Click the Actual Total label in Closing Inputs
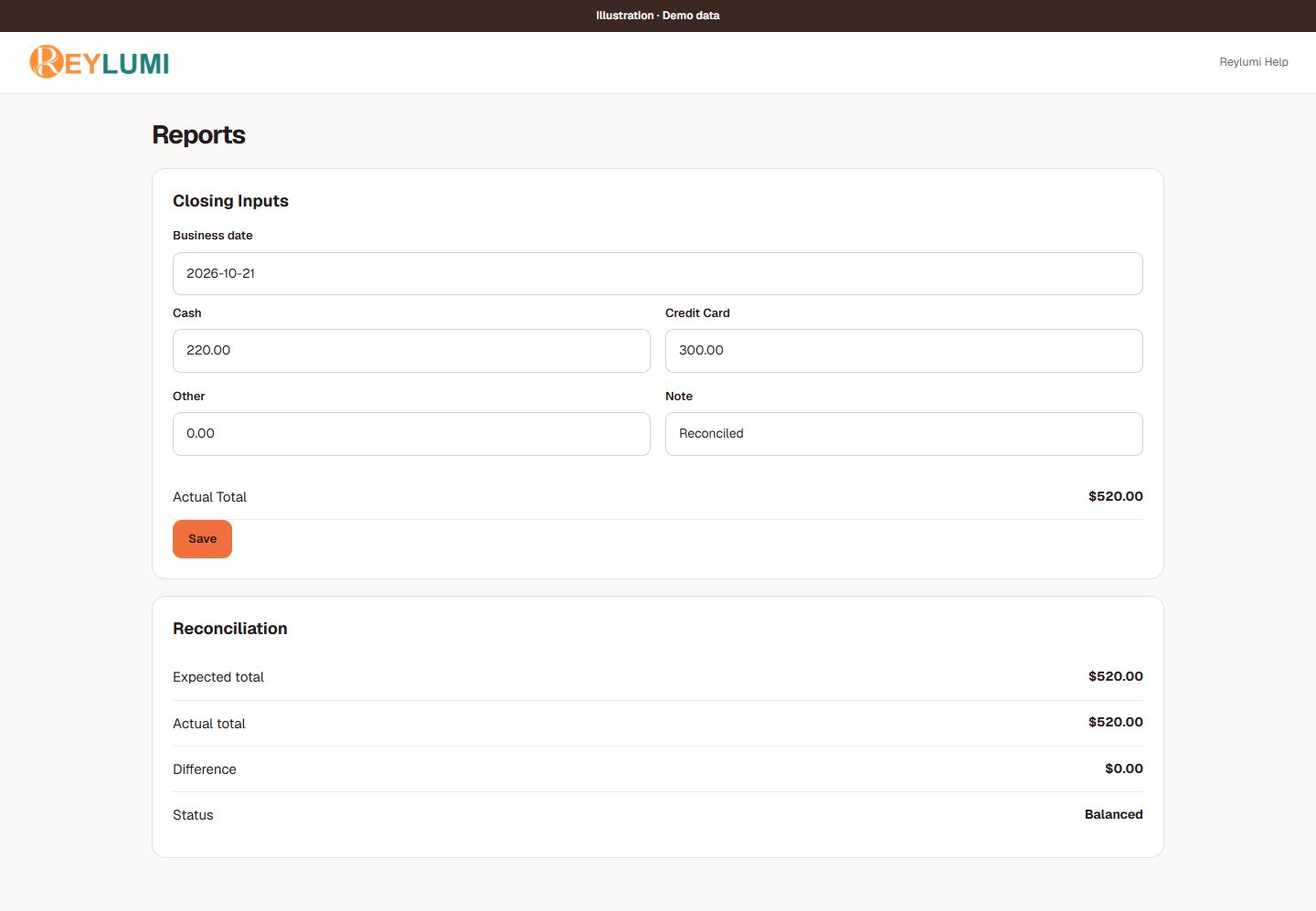The width and height of the screenshot is (1316, 911). tap(209, 497)
